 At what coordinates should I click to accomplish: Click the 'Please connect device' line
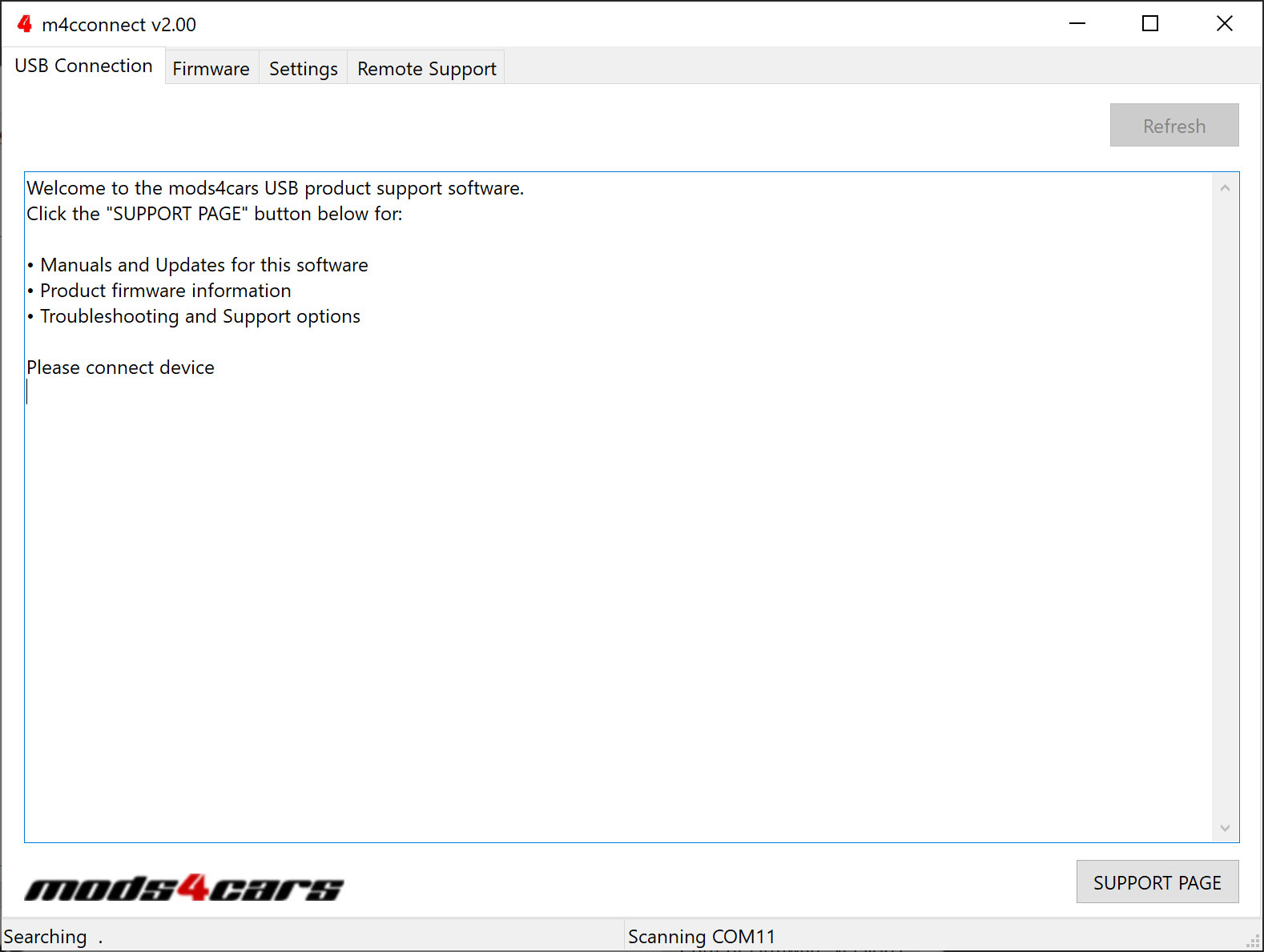coord(120,368)
